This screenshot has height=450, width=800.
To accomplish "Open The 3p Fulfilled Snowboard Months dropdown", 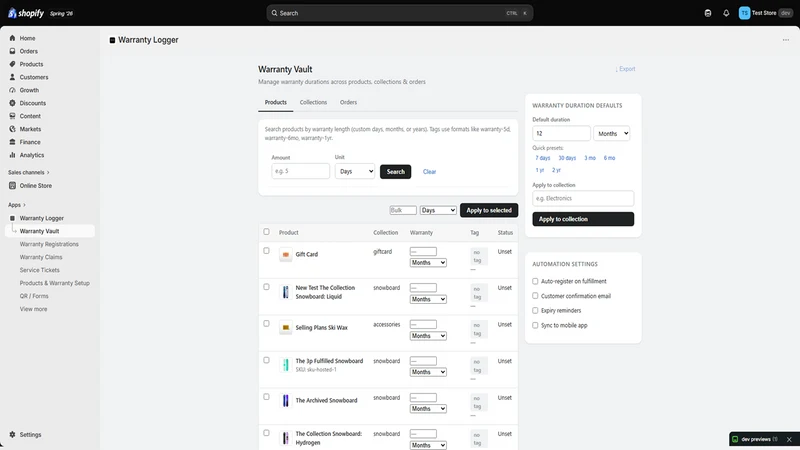I will (428, 372).
